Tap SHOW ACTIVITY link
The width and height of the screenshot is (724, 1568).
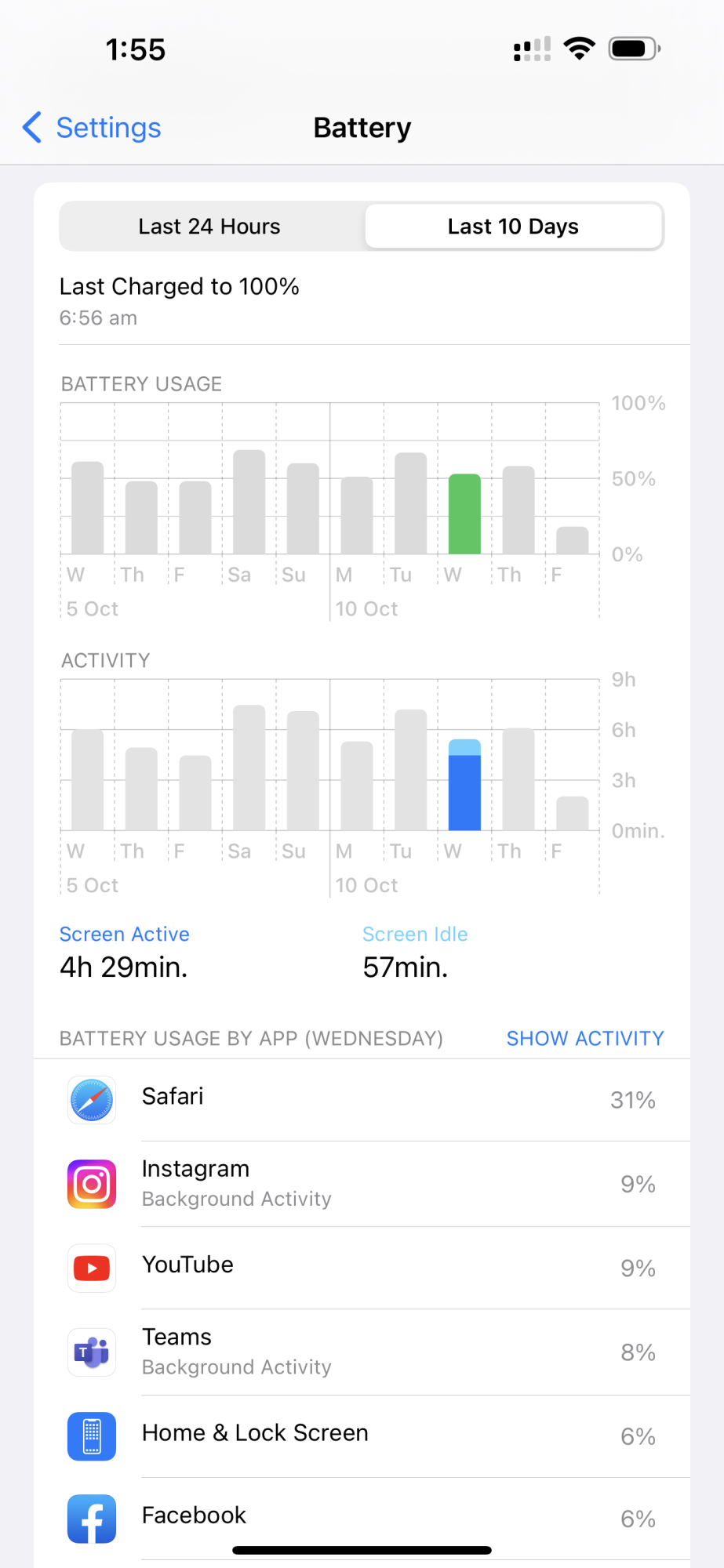click(585, 1038)
